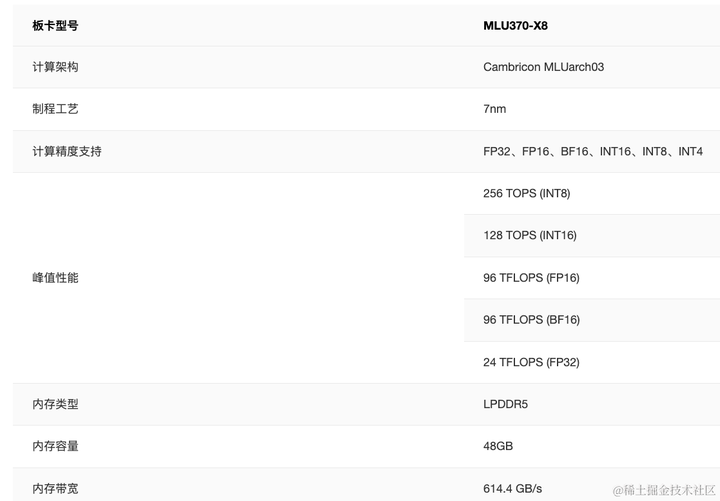Select the 256 TOPS (INT8) cell
Image resolution: width=720 pixels, height=501 pixels.
coord(526,193)
